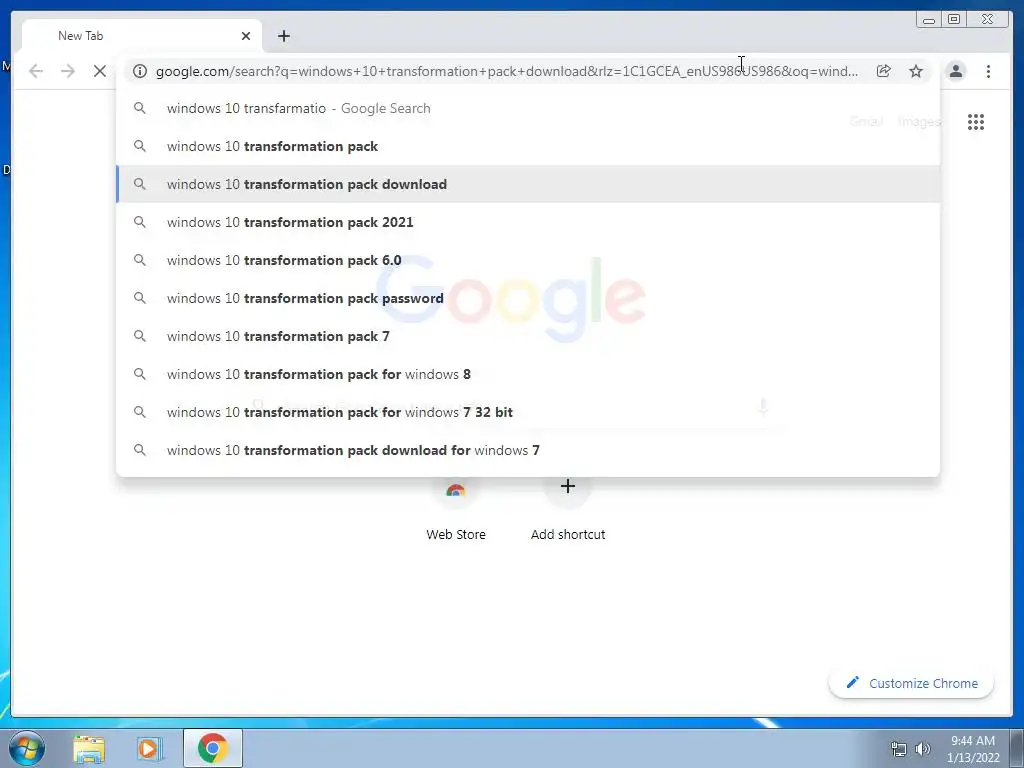1024x768 pixels.
Task: Select 'windows 10 transfarmatio - Google Search' suggestion
Action: (528, 108)
